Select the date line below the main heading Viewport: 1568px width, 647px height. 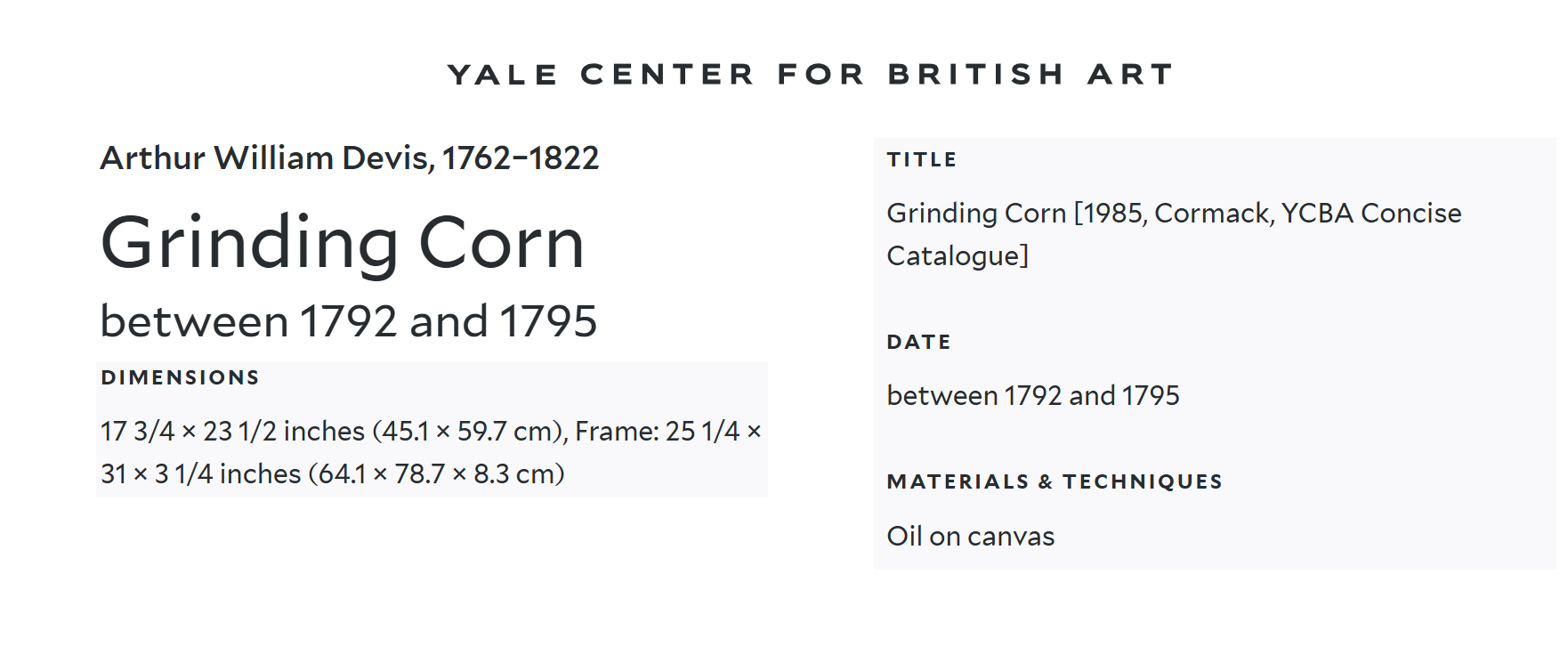[348, 321]
